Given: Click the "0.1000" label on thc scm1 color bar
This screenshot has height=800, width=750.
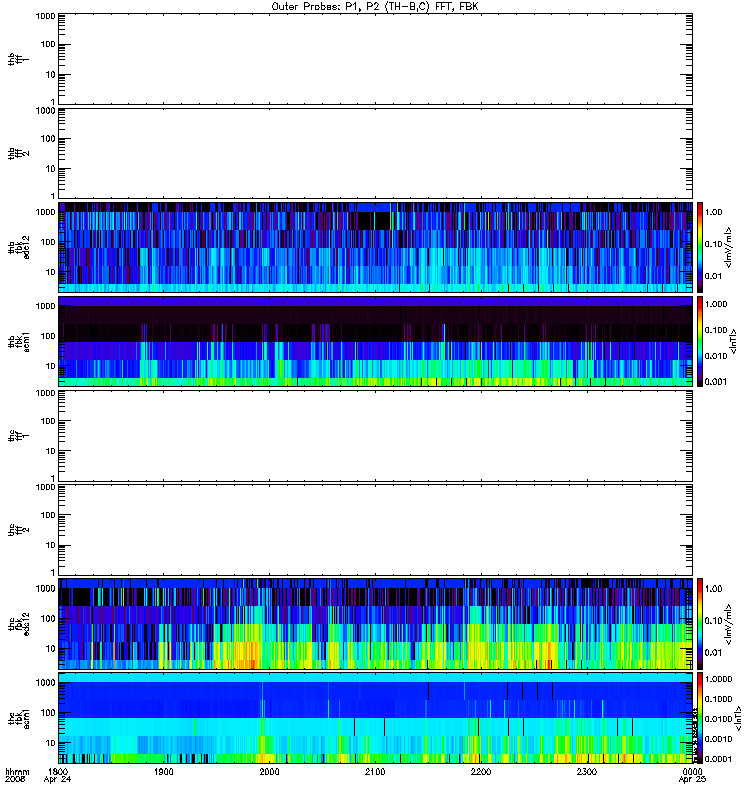Looking at the screenshot, I should point(718,699).
